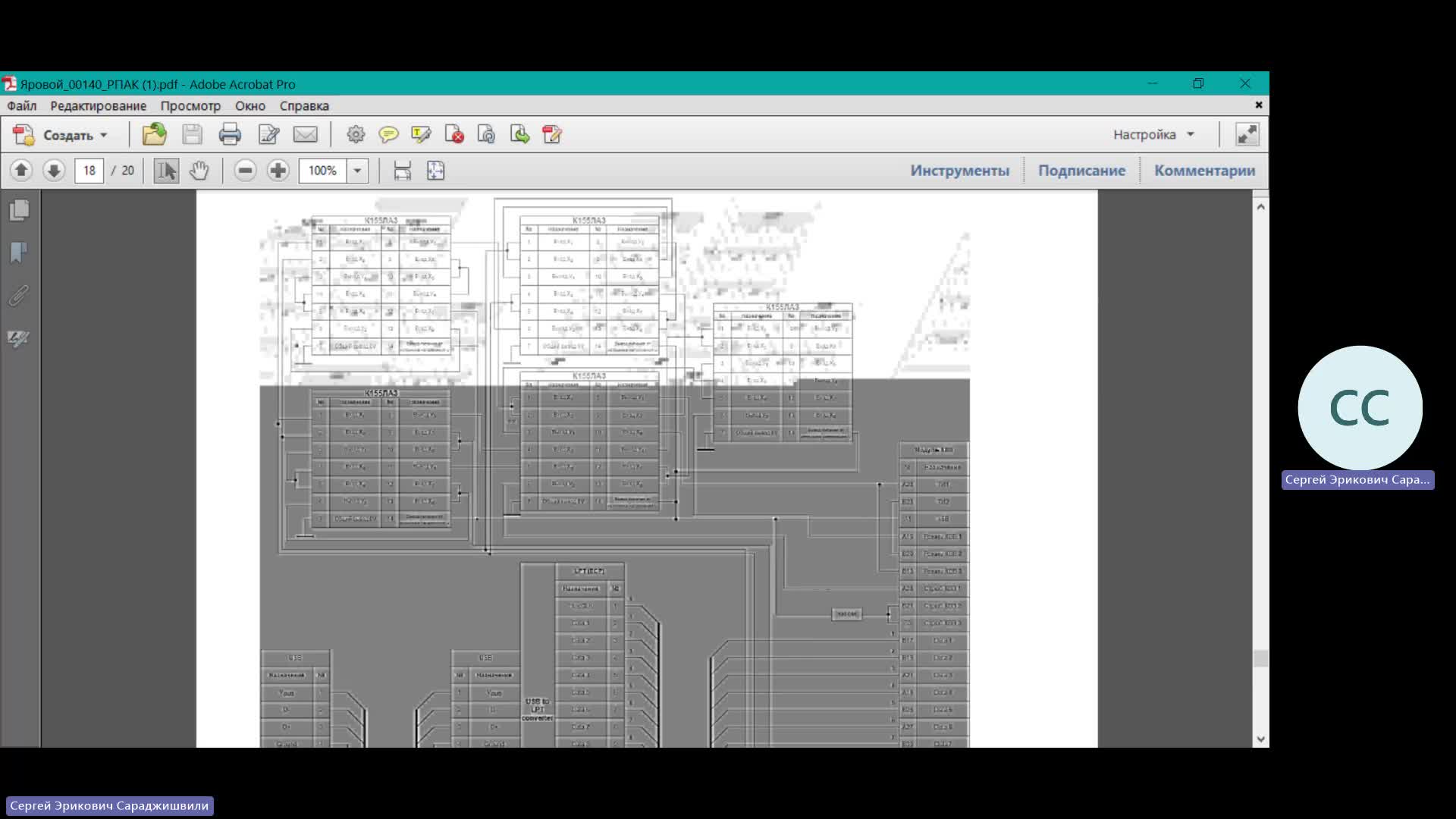This screenshot has height=819, width=1456.
Task: Open the Инструменты panel
Action: (959, 171)
